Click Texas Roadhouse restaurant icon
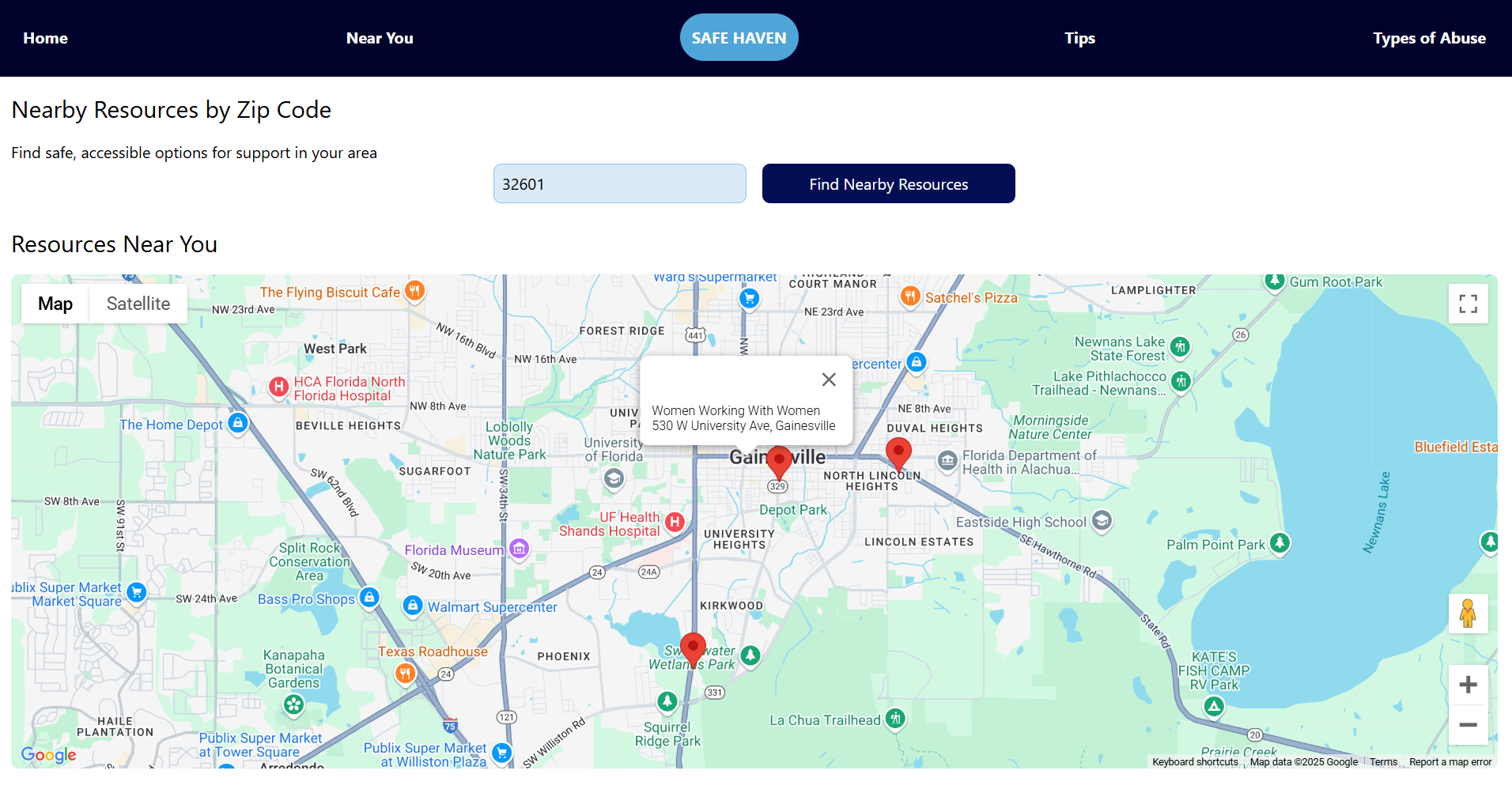Screen dimensions: 1512x812 coord(405,674)
